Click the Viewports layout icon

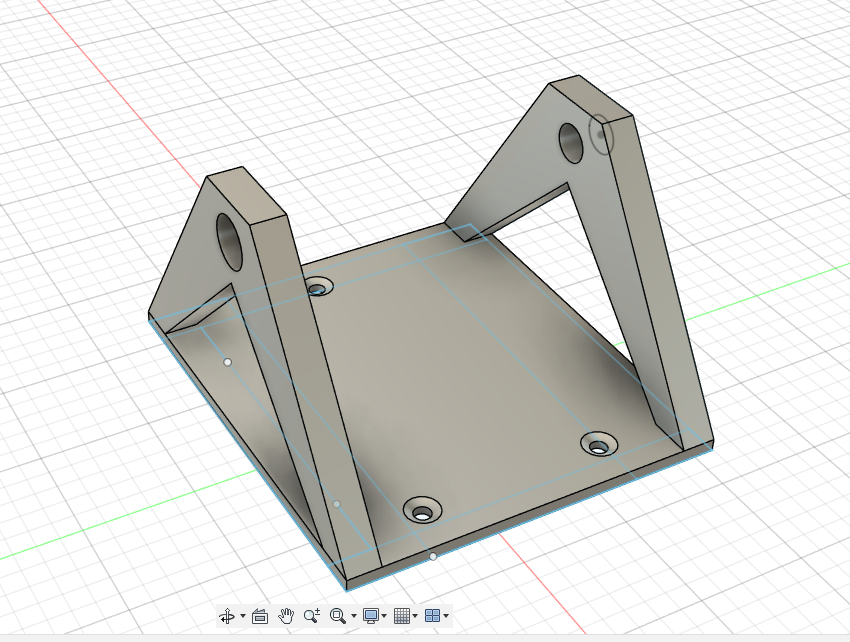click(432, 616)
